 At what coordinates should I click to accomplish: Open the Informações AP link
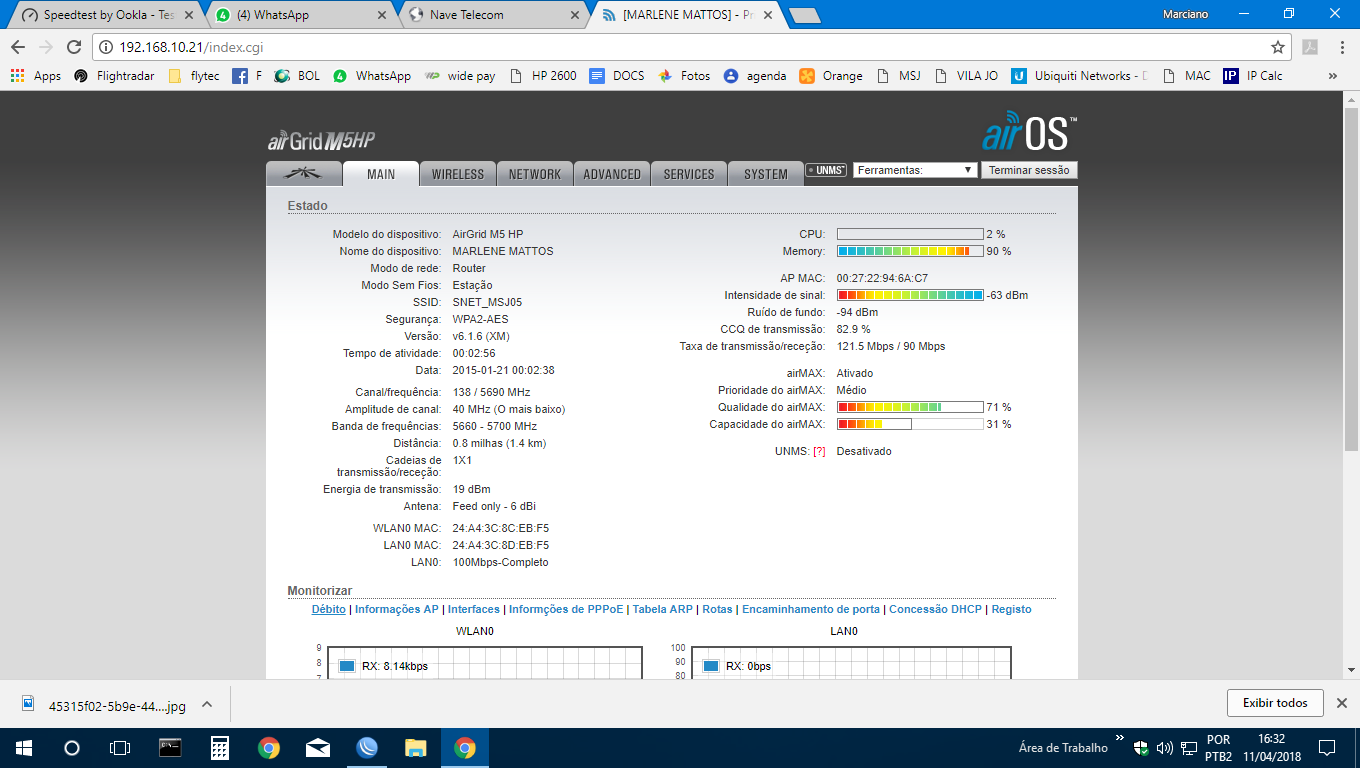(x=396, y=609)
